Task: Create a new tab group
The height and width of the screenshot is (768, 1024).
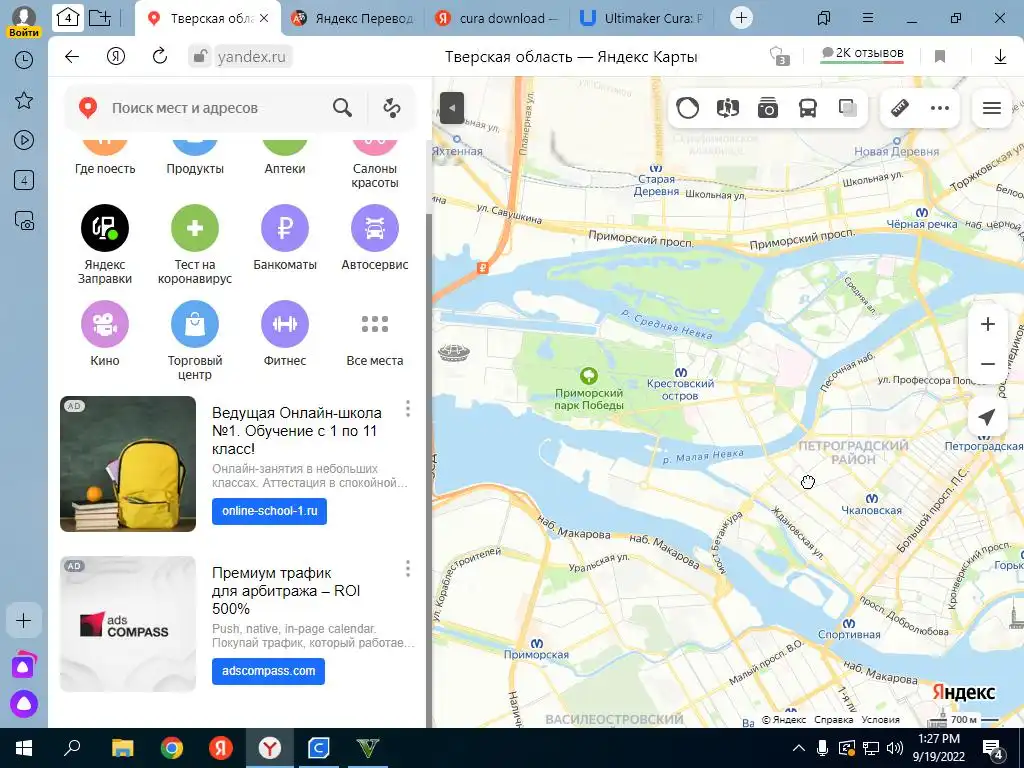Action: (99, 18)
